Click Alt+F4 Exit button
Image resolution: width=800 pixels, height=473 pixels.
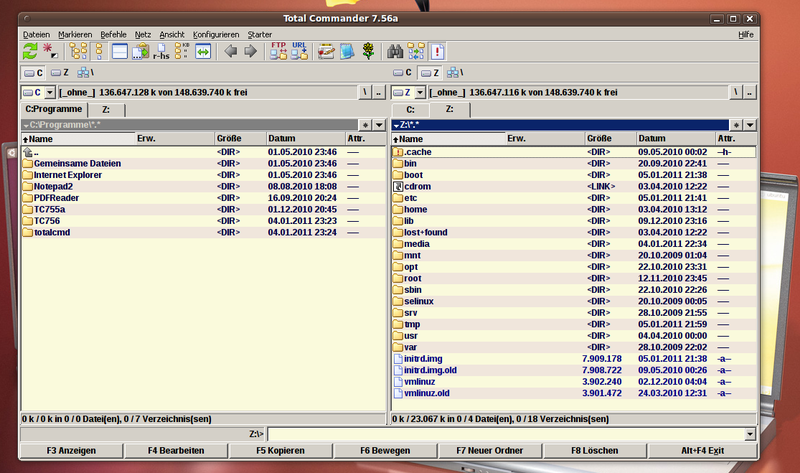coord(702,451)
